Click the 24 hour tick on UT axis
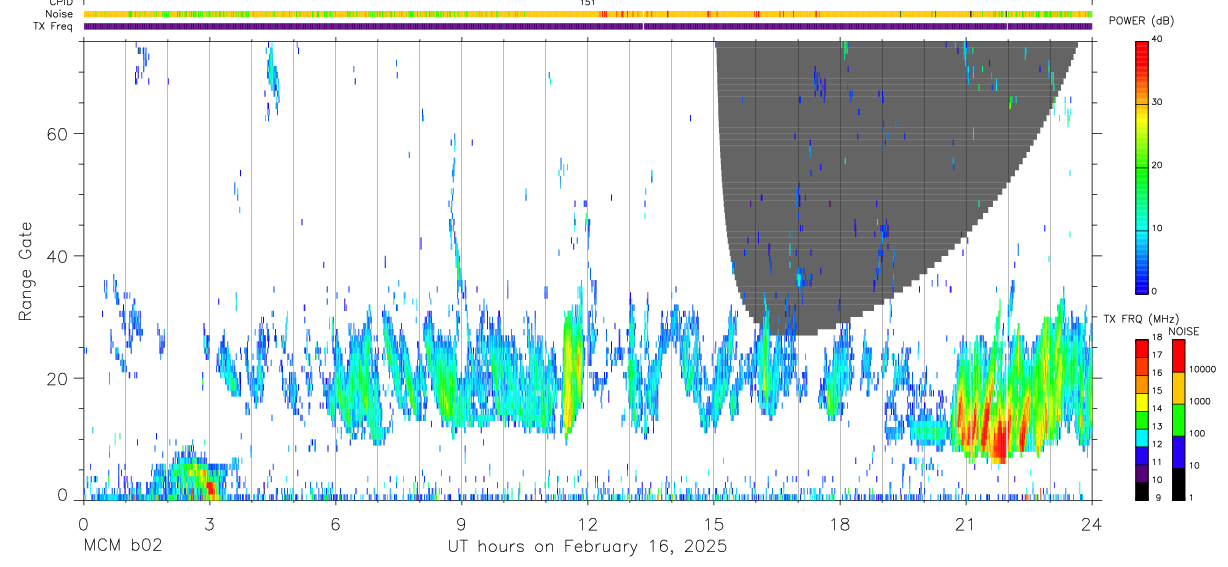This screenshot has height=567, width=1228. 1092,523
